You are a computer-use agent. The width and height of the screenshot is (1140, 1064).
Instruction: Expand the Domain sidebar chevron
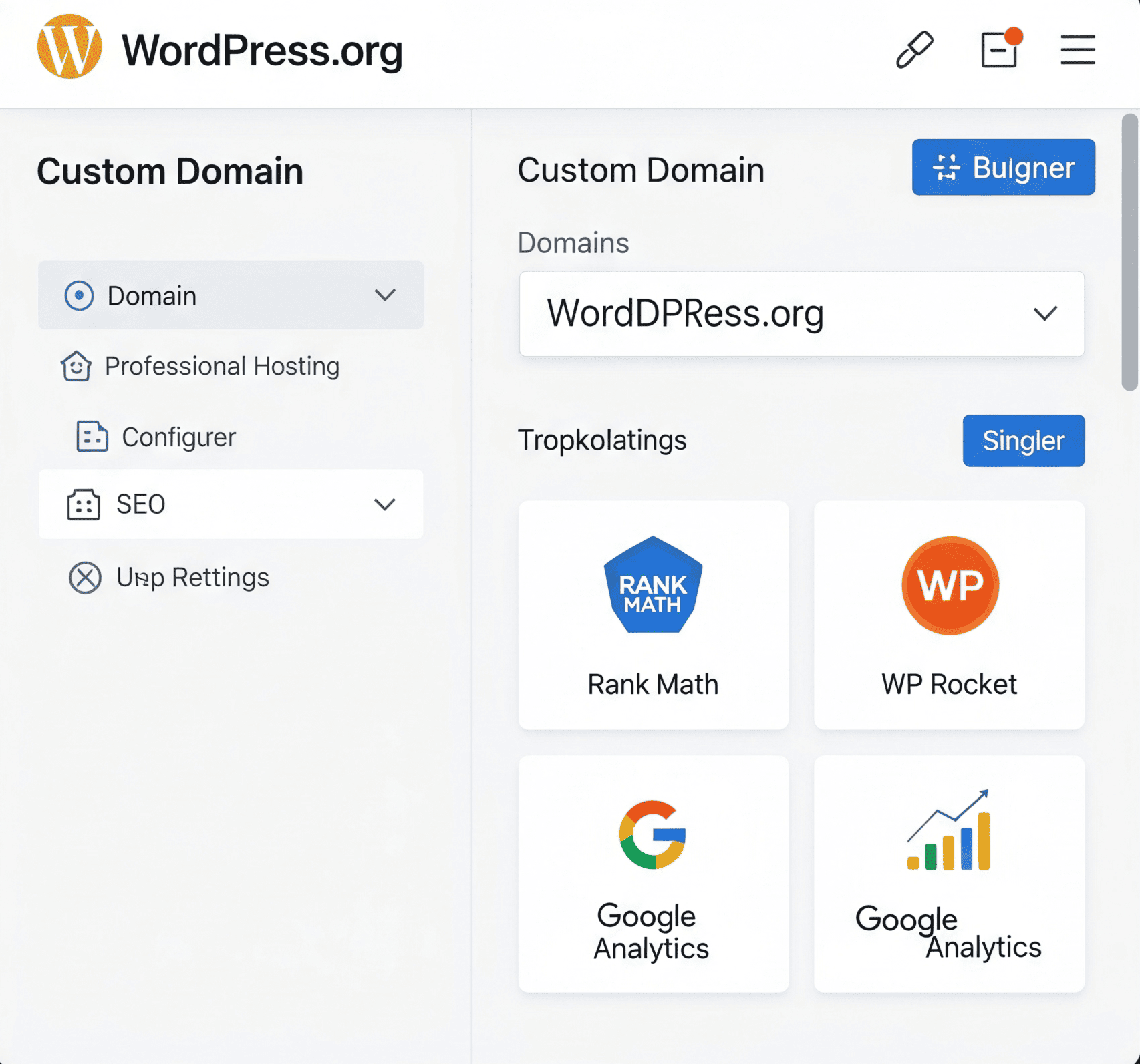(x=385, y=295)
